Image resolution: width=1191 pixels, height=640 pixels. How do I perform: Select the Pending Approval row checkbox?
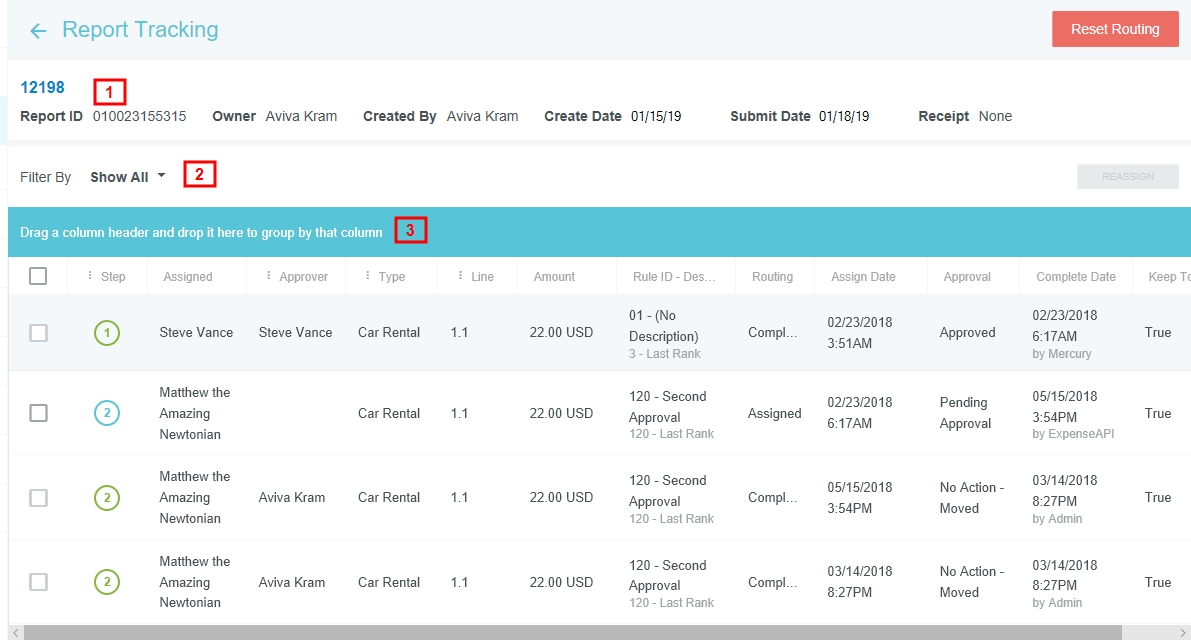pos(38,413)
